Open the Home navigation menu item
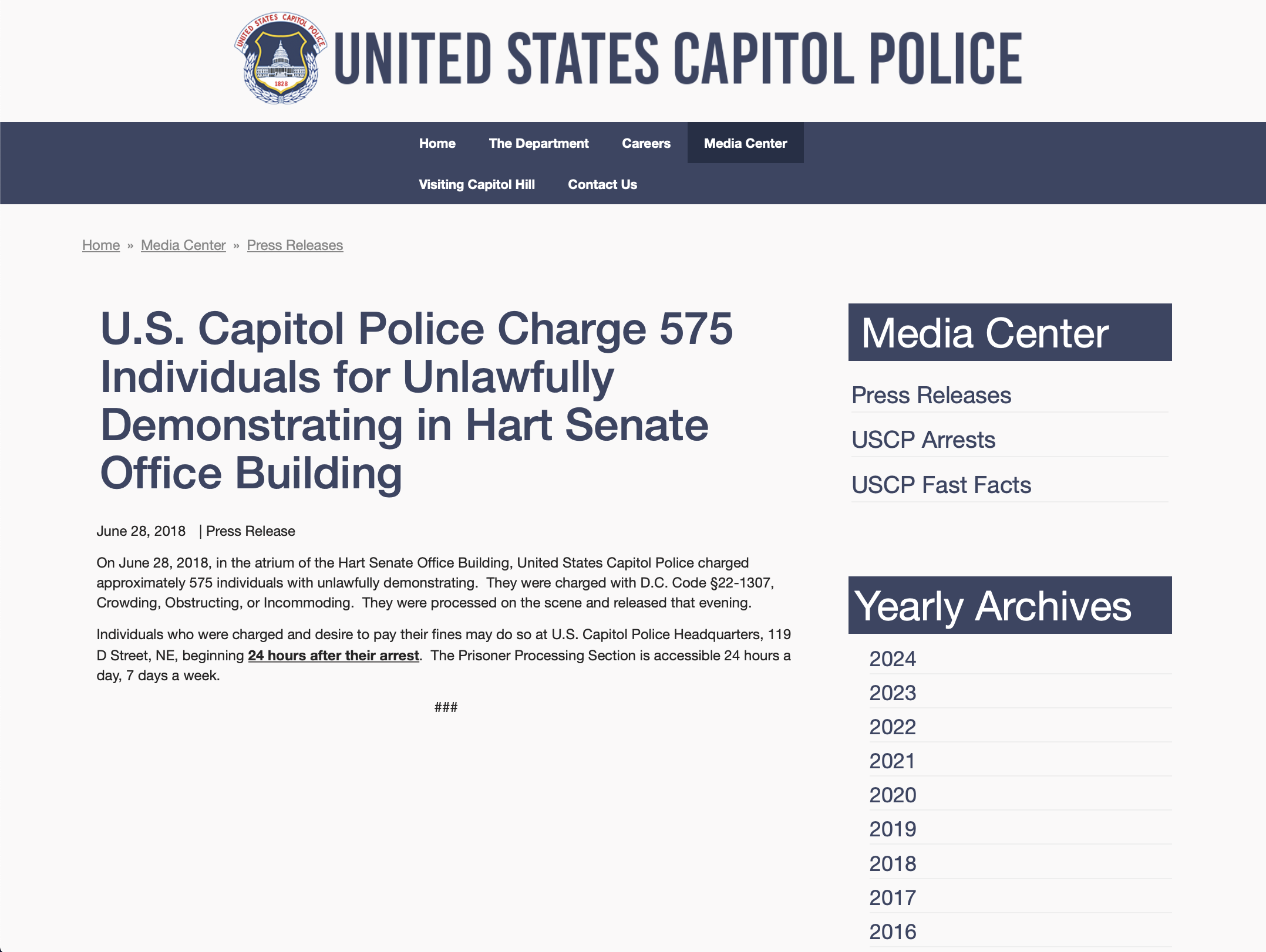 (437, 143)
